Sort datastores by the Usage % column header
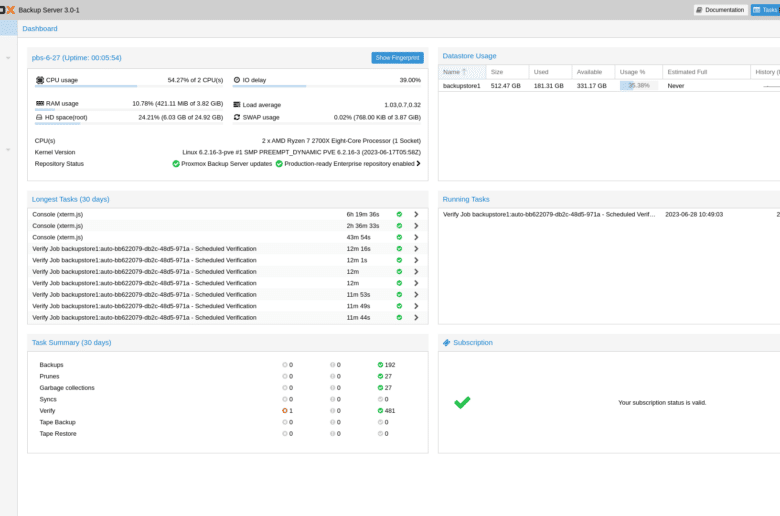 638,72
